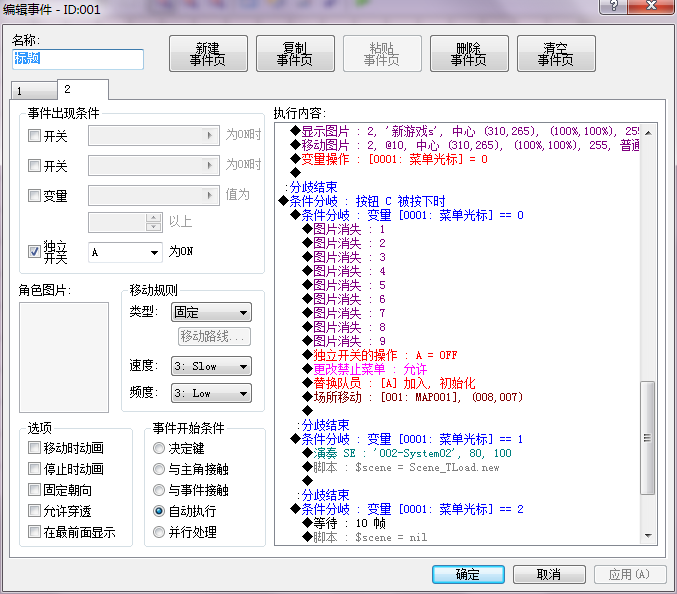
Task: Select 脚本 Scene_TLoad.new line
Action: click(401, 467)
